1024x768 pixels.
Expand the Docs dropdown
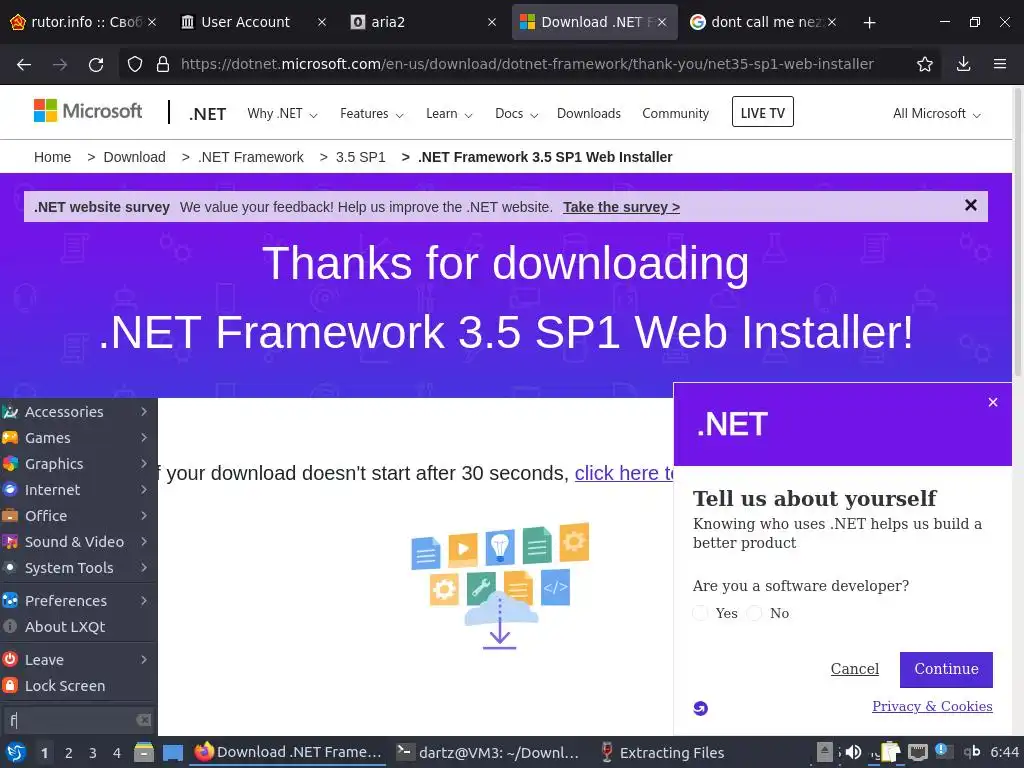pos(516,114)
